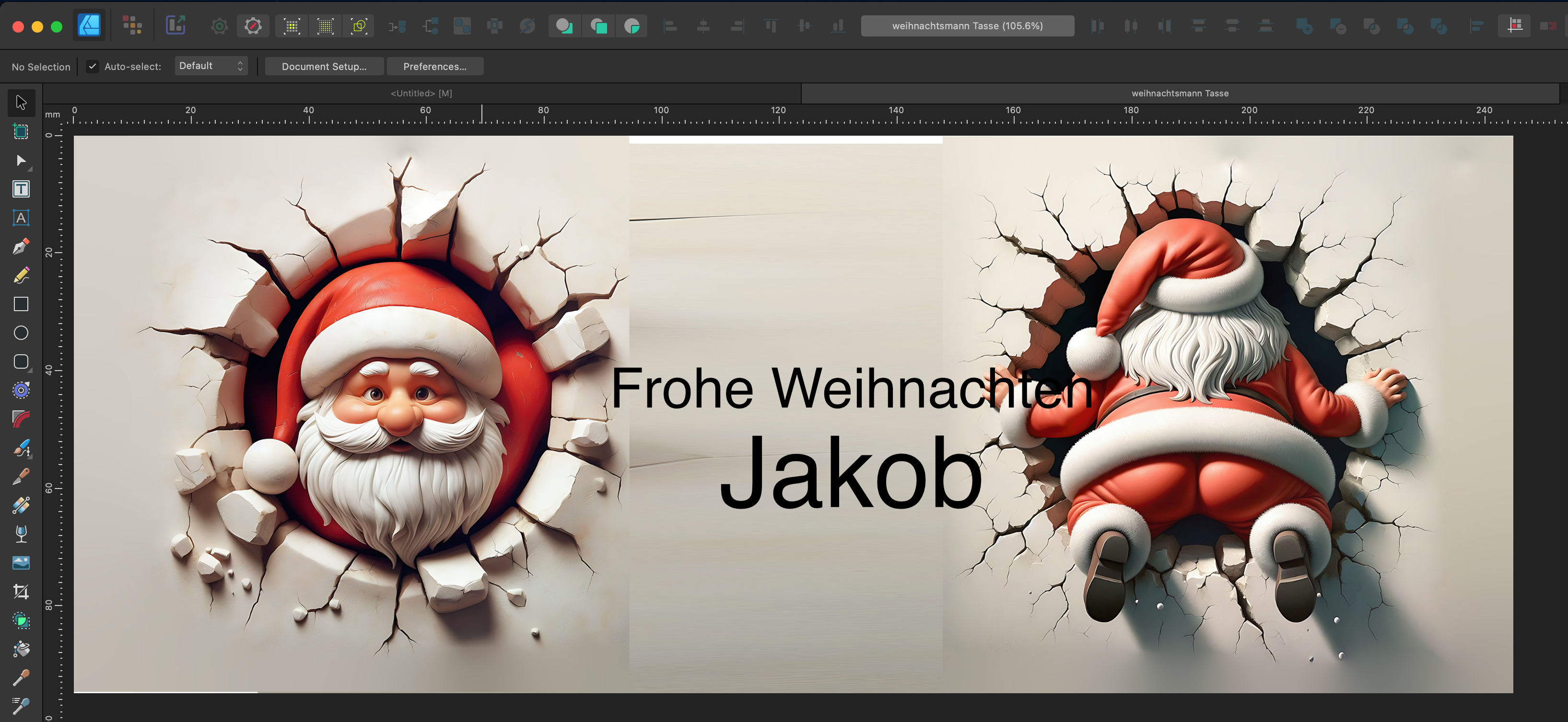
Task: Select the Fill bucket tool
Action: click(21, 649)
